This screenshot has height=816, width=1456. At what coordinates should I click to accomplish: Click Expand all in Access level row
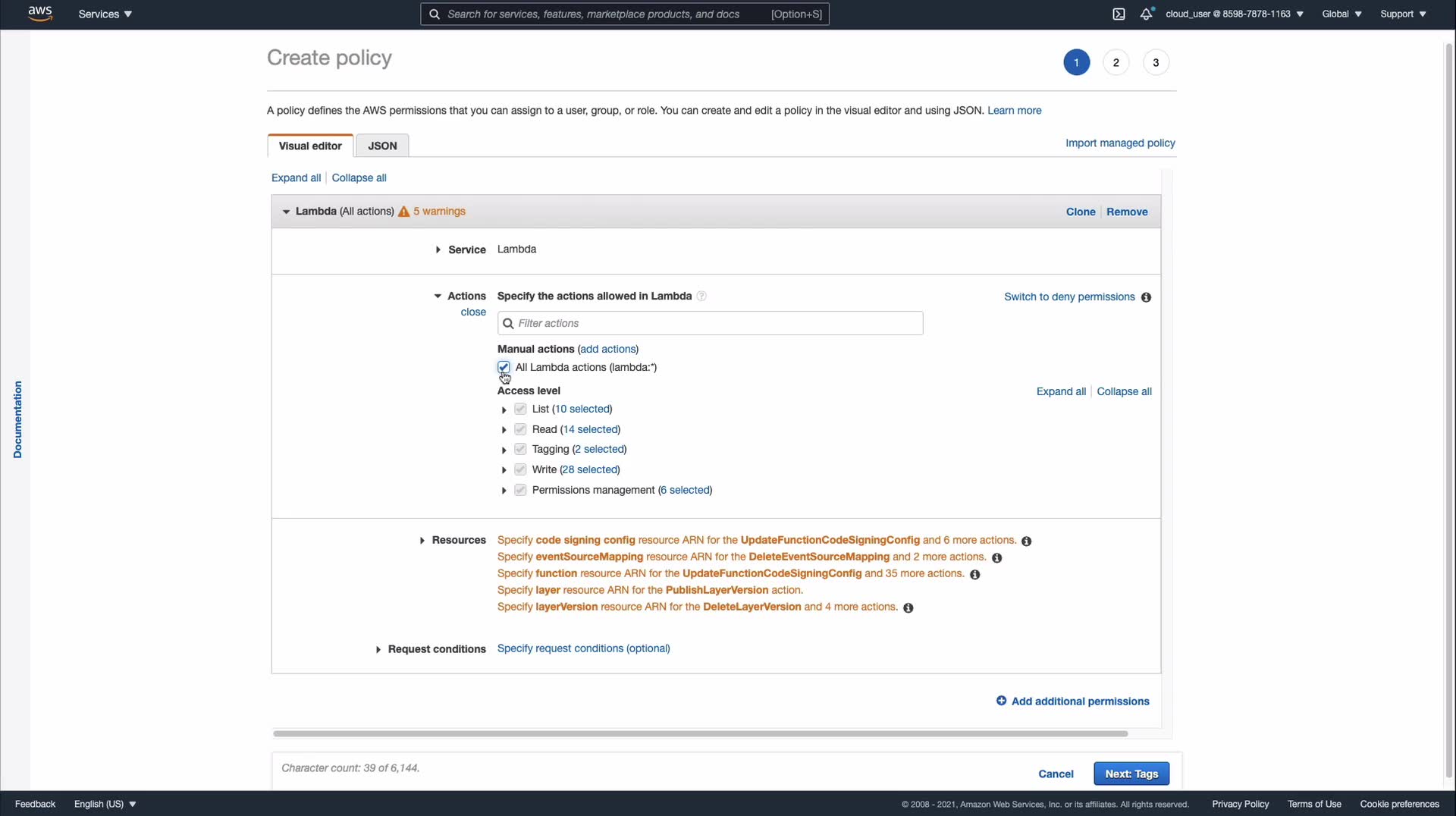1061,391
